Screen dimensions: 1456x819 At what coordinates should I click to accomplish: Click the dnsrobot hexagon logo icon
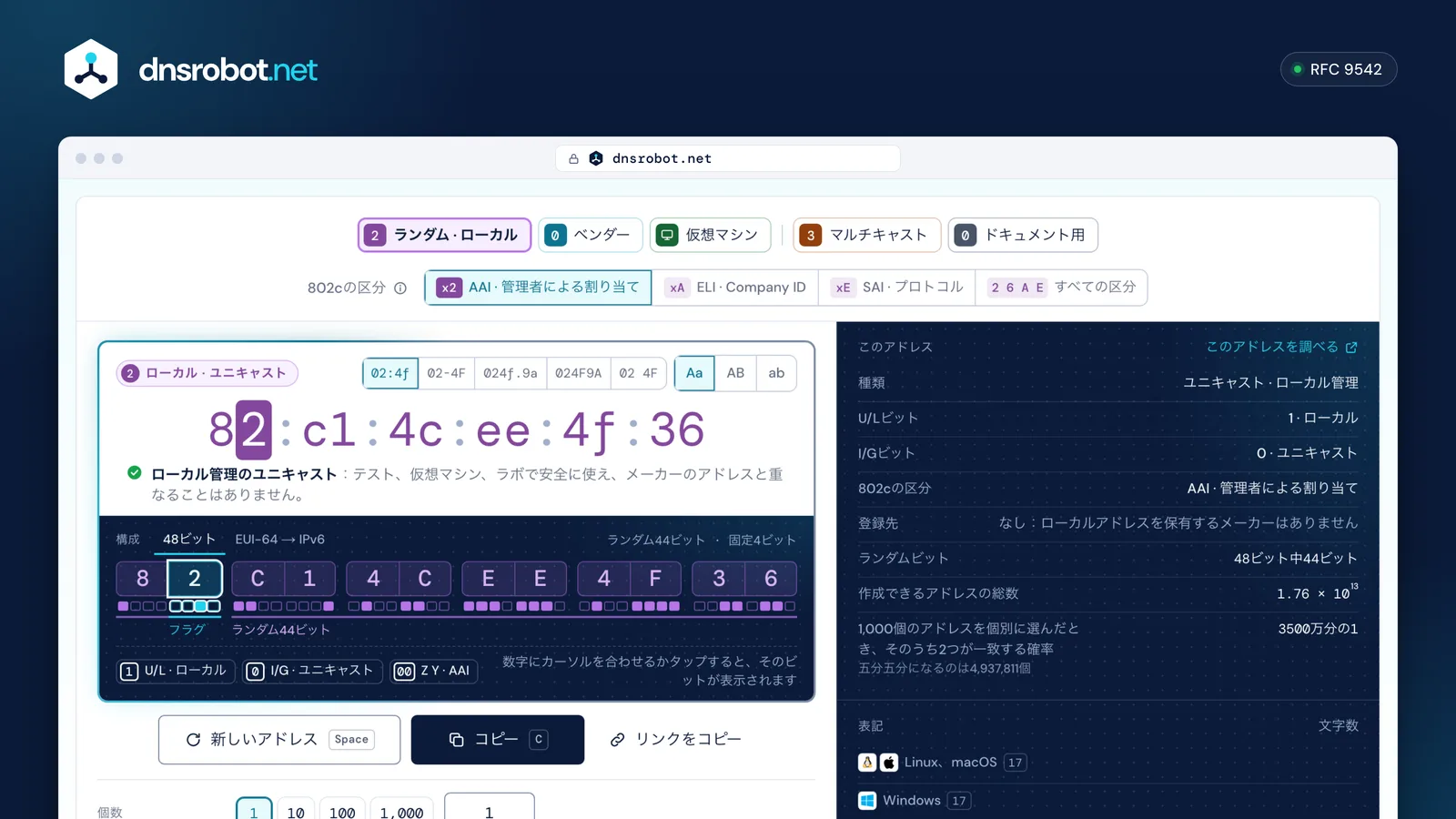91,69
